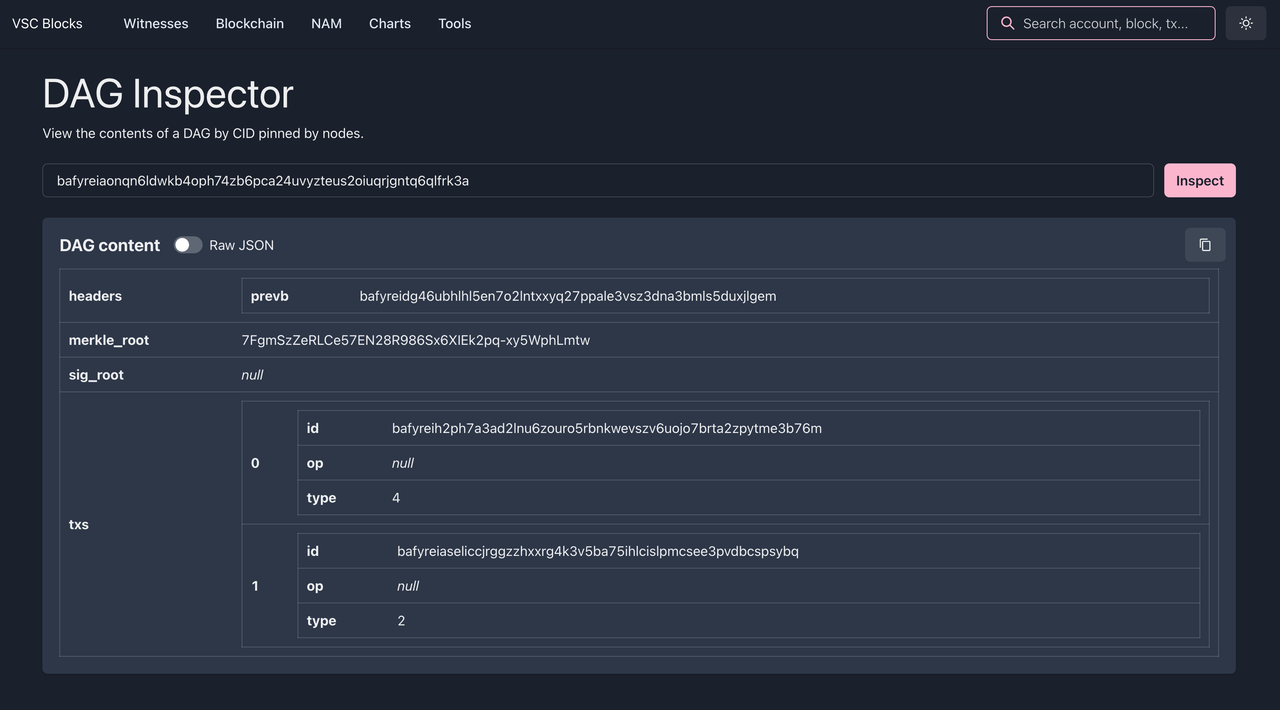The height and width of the screenshot is (710, 1280).
Task: Go to the NAM section
Action: [x=326, y=23]
